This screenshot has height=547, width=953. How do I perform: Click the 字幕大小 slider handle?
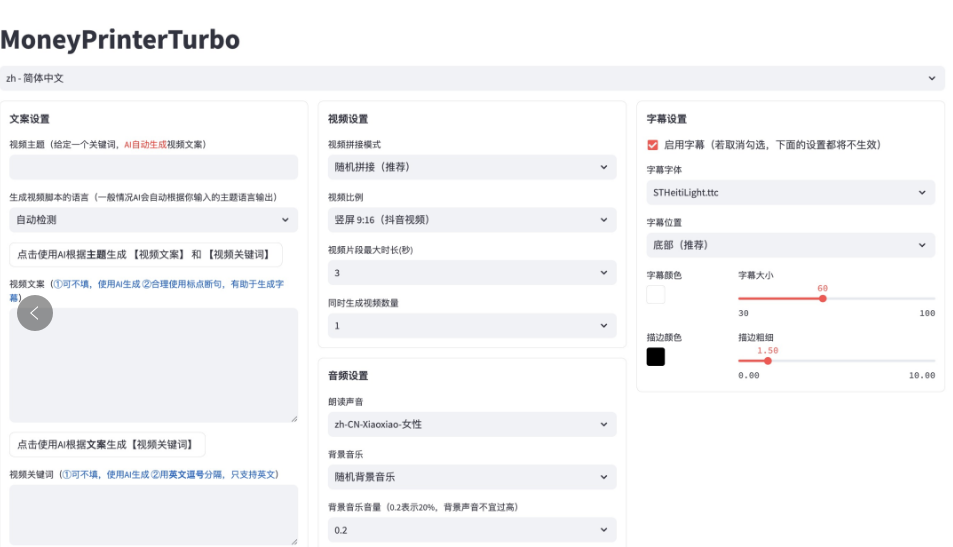(x=823, y=298)
